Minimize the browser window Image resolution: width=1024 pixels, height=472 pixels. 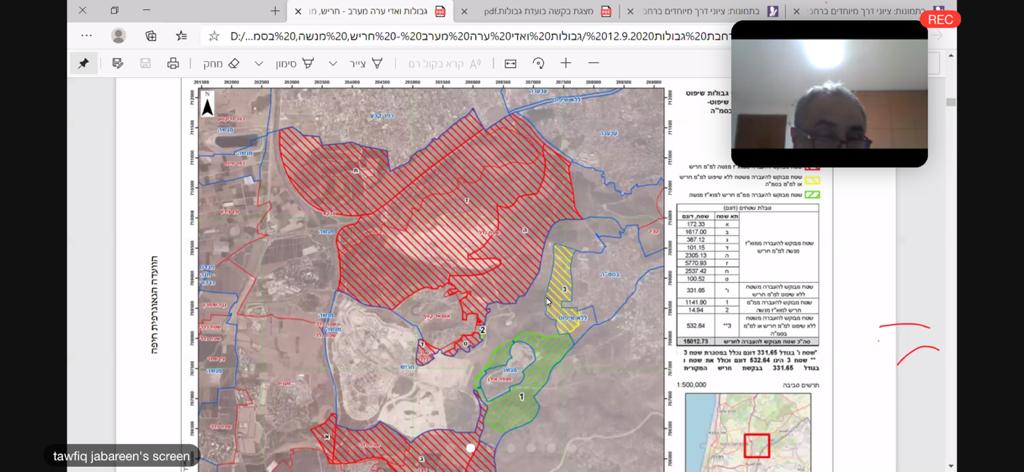click(146, 11)
